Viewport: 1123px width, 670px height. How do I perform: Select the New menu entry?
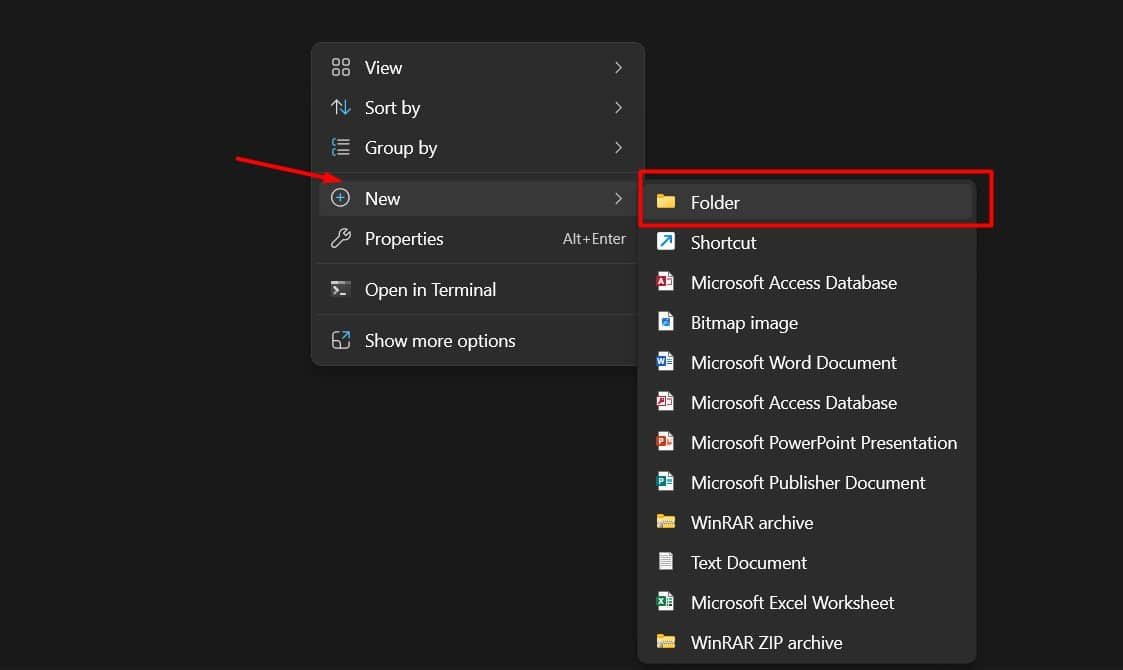pos(478,198)
